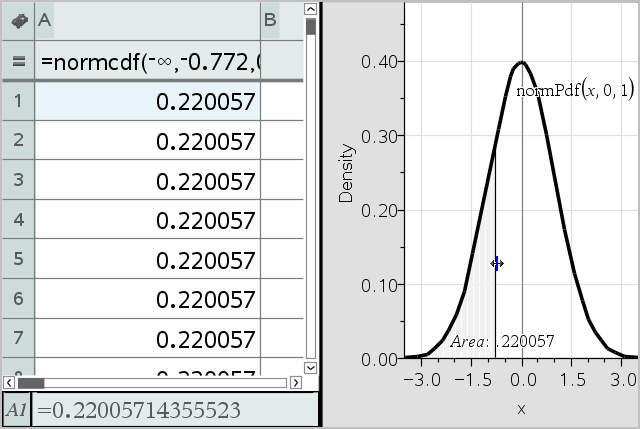Select the column A header
The width and height of the screenshot is (640, 429).
point(147,19)
